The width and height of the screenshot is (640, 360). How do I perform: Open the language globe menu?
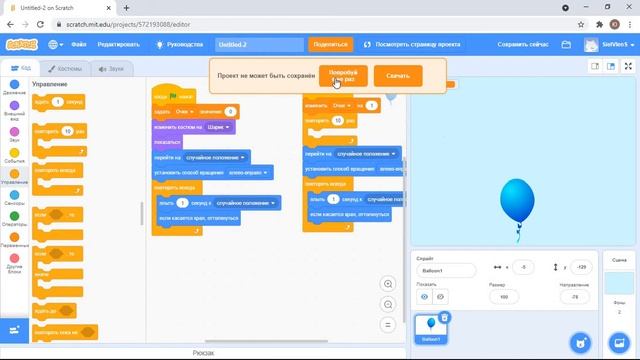(x=56, y=44)
